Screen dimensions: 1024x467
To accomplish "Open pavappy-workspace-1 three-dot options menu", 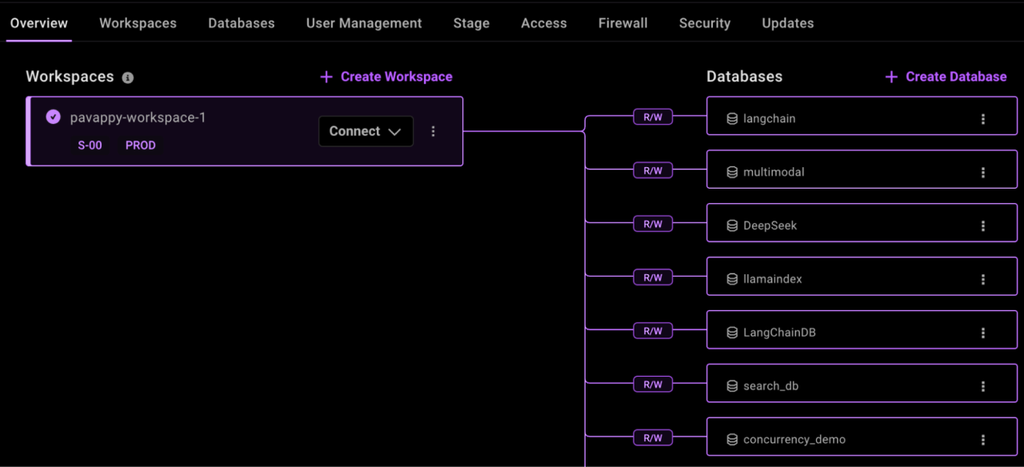I will (433, 131).
